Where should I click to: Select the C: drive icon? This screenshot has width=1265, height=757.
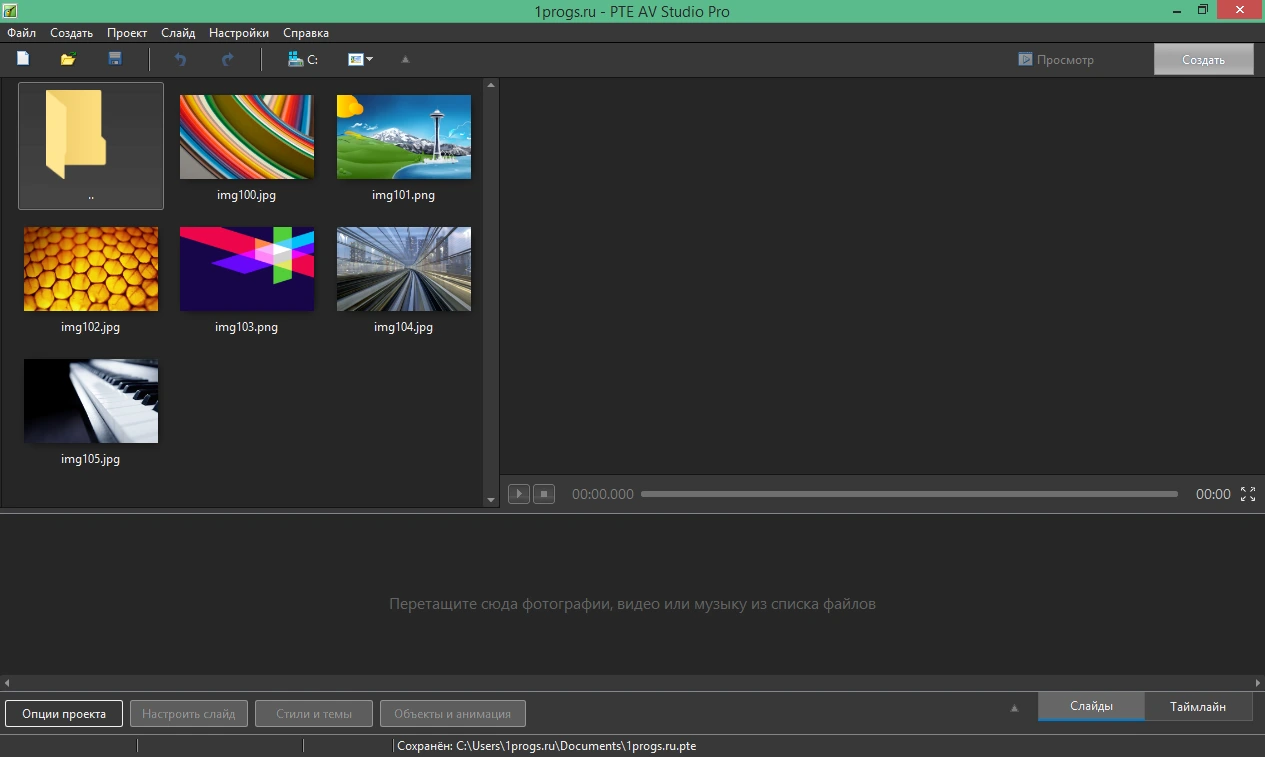click(x=302, y=59)
